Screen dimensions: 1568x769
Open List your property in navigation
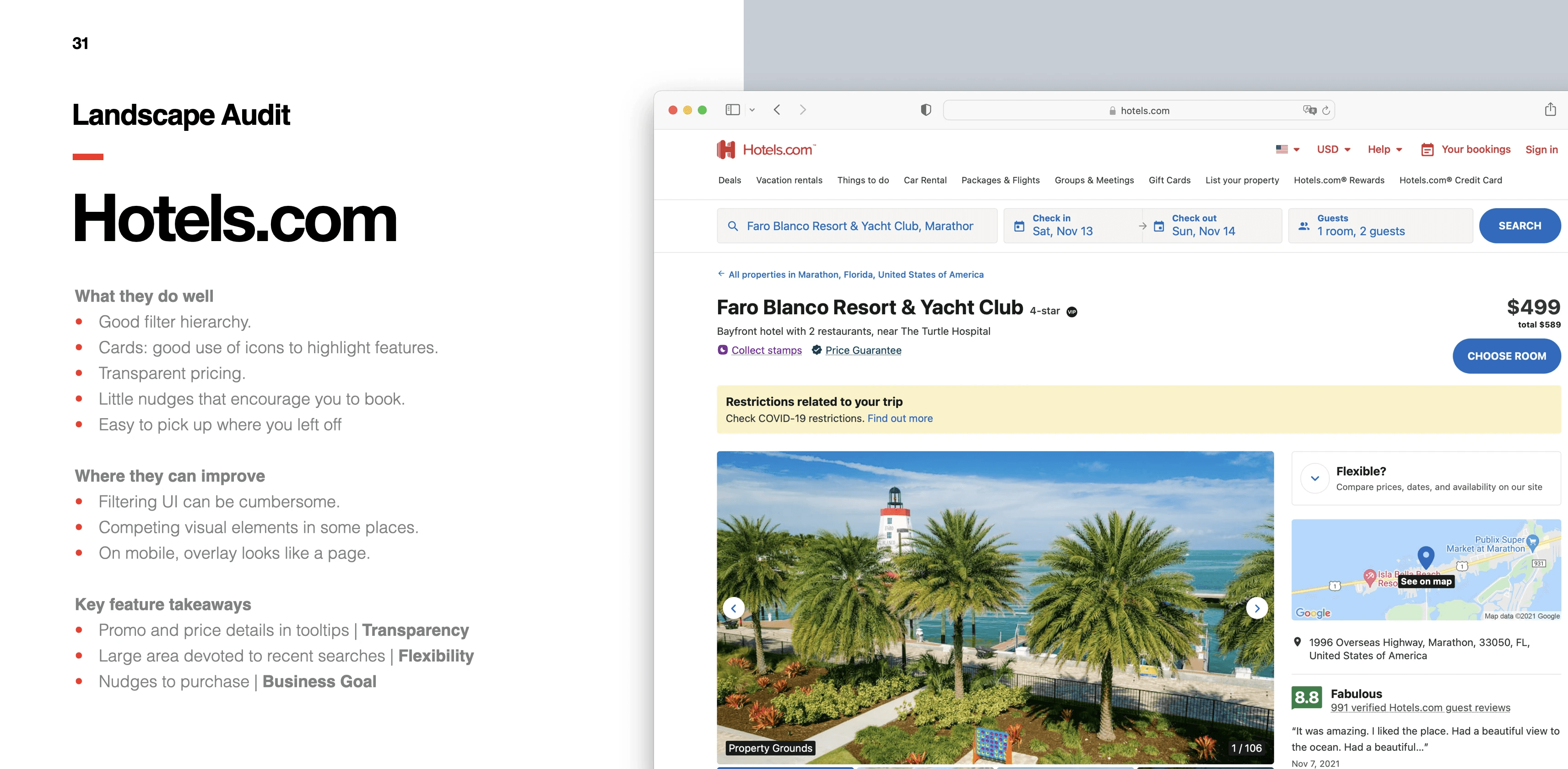1242,180
